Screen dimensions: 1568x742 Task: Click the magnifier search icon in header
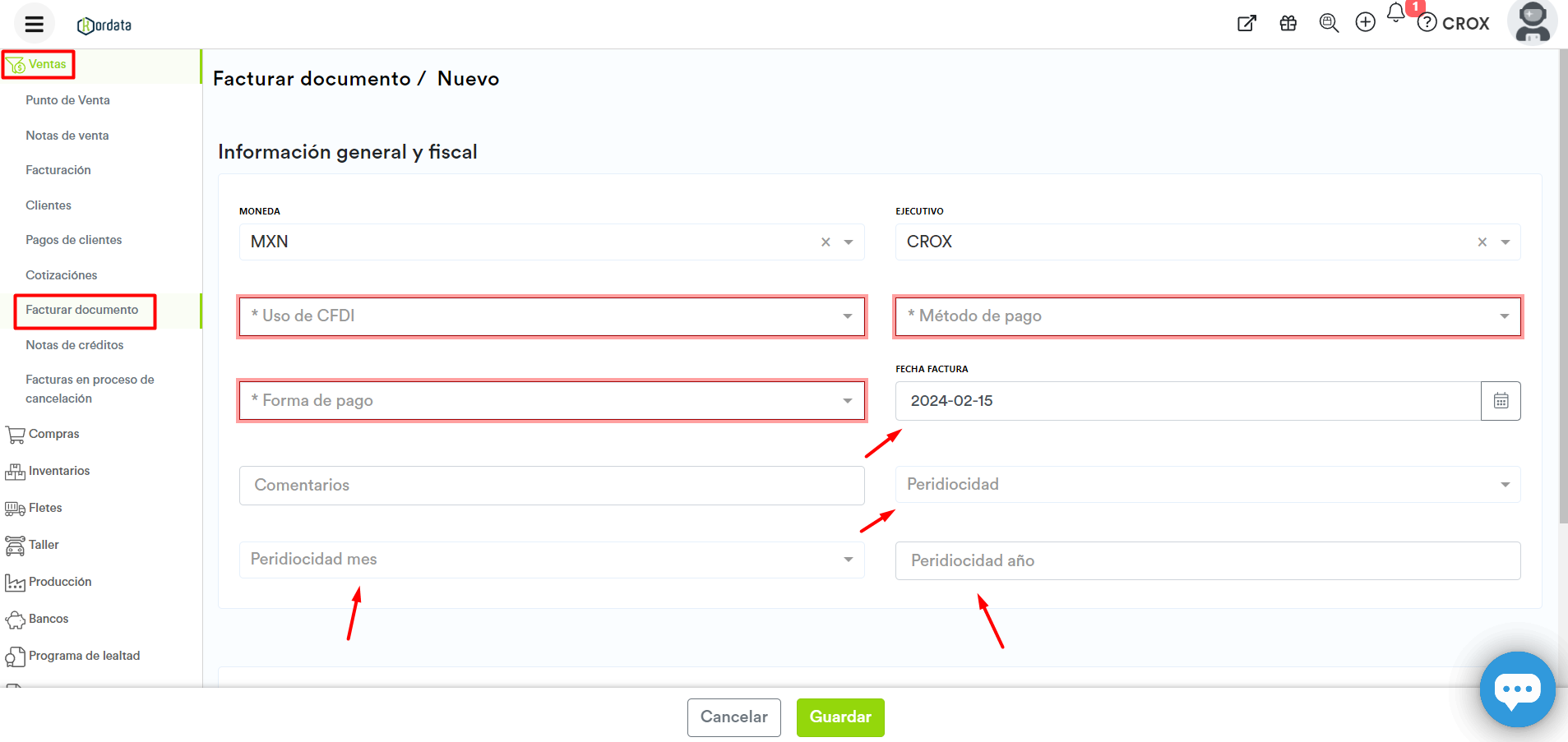click(x=1328, y=23)
